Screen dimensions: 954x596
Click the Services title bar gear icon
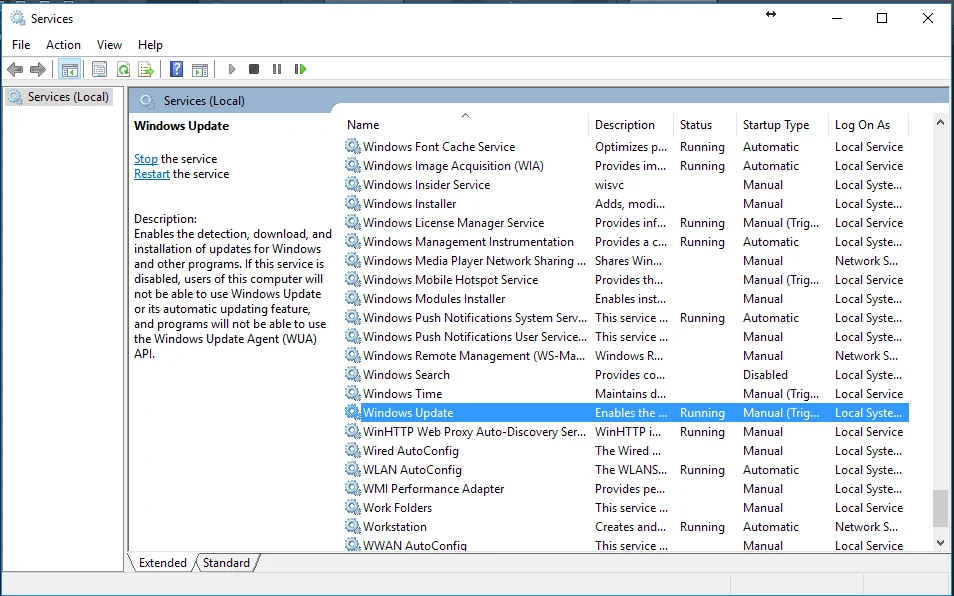tap(18, 18)
